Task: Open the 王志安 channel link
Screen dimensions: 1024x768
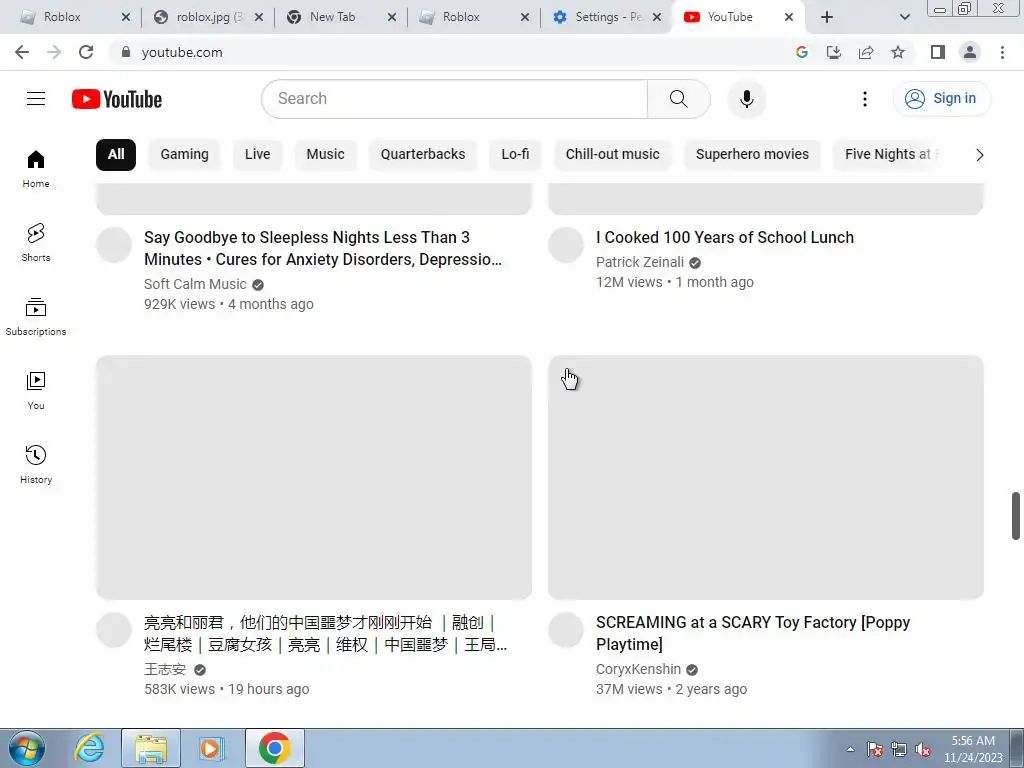Action: (165, 669)
